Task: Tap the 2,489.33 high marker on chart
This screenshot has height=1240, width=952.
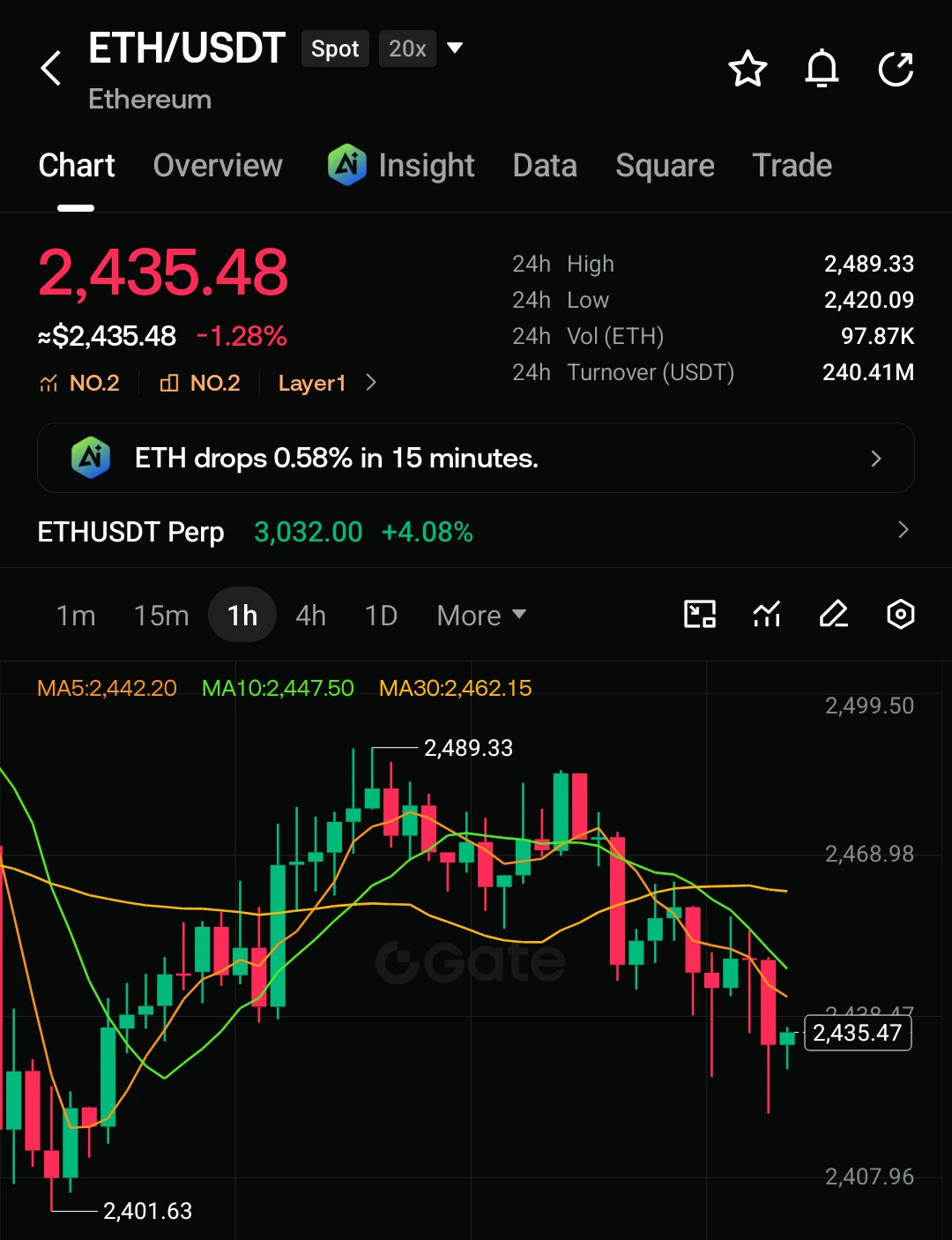Action: point(468,748)
